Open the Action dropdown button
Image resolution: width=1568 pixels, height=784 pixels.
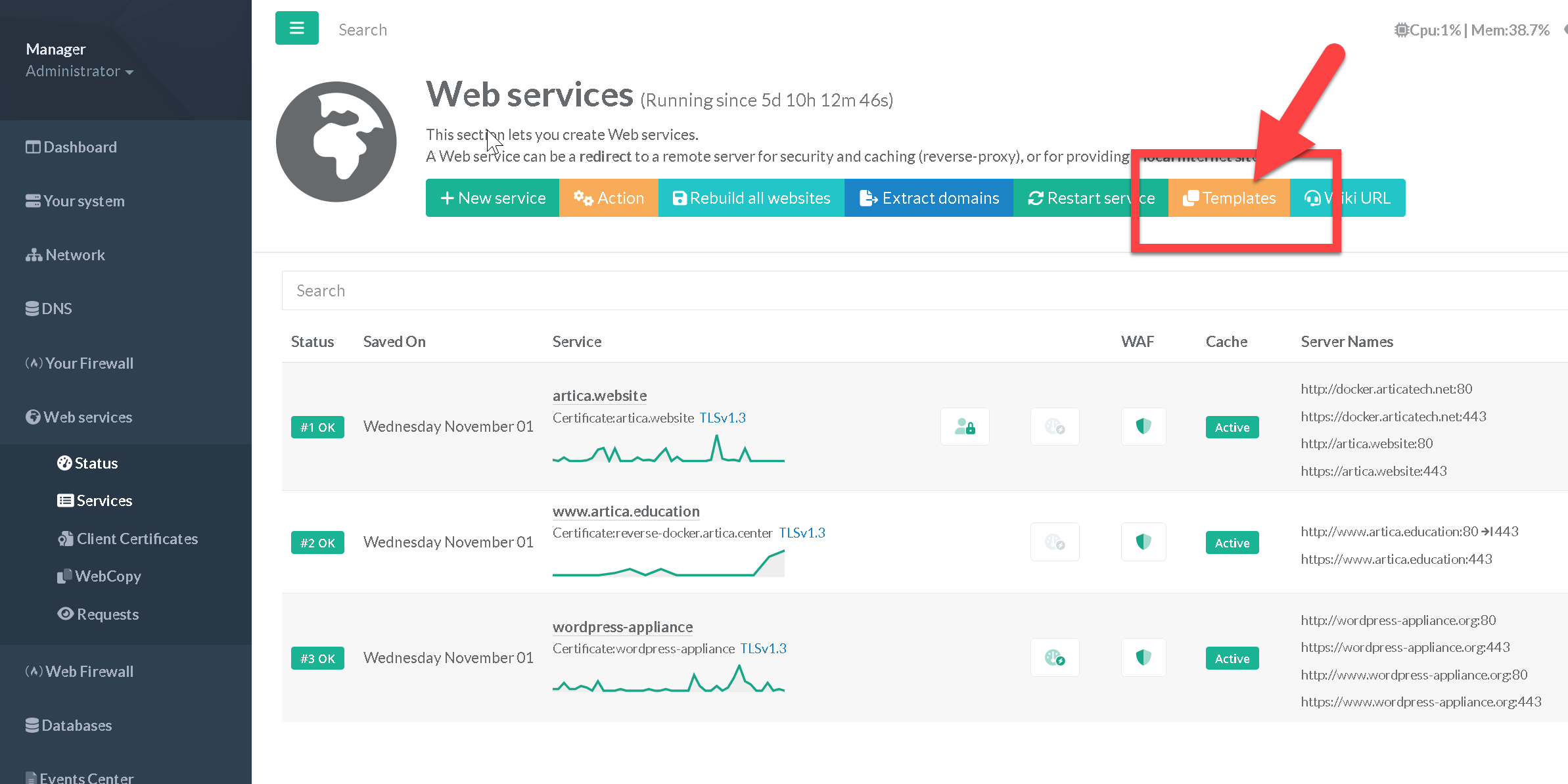pos(608,198)
